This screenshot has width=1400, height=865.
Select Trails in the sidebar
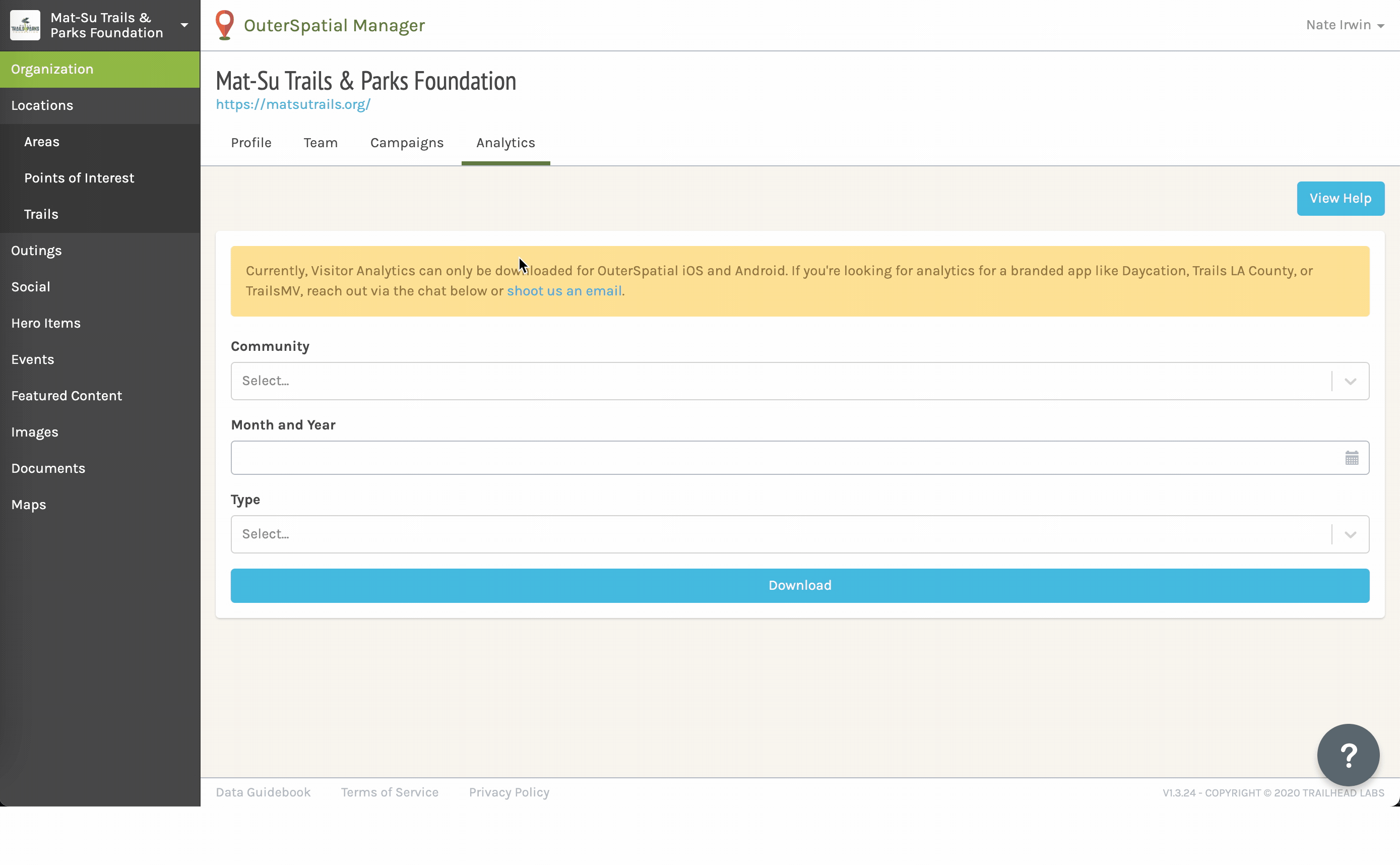[x=41, y=214]
